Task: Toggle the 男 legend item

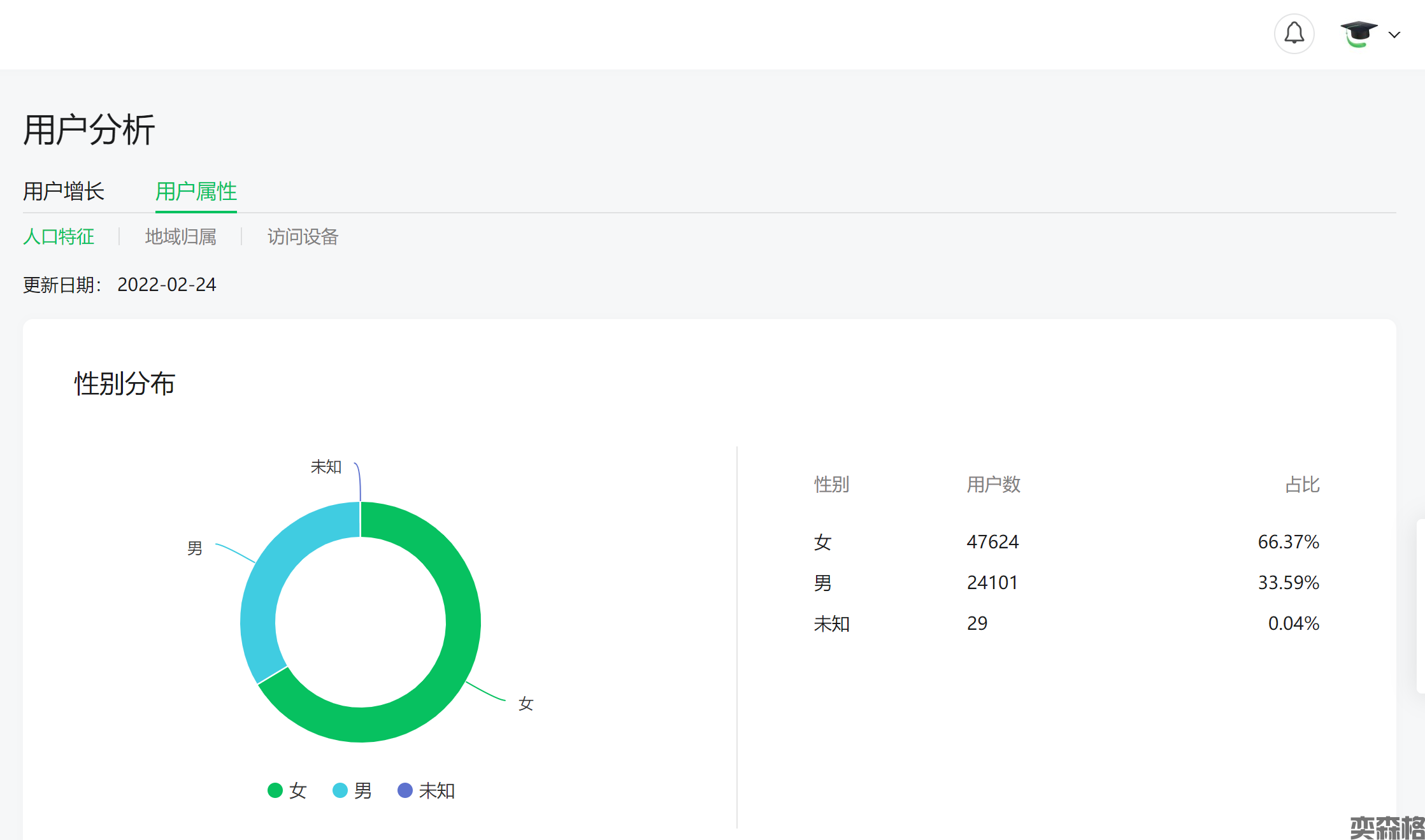Action: coord(362,791)
